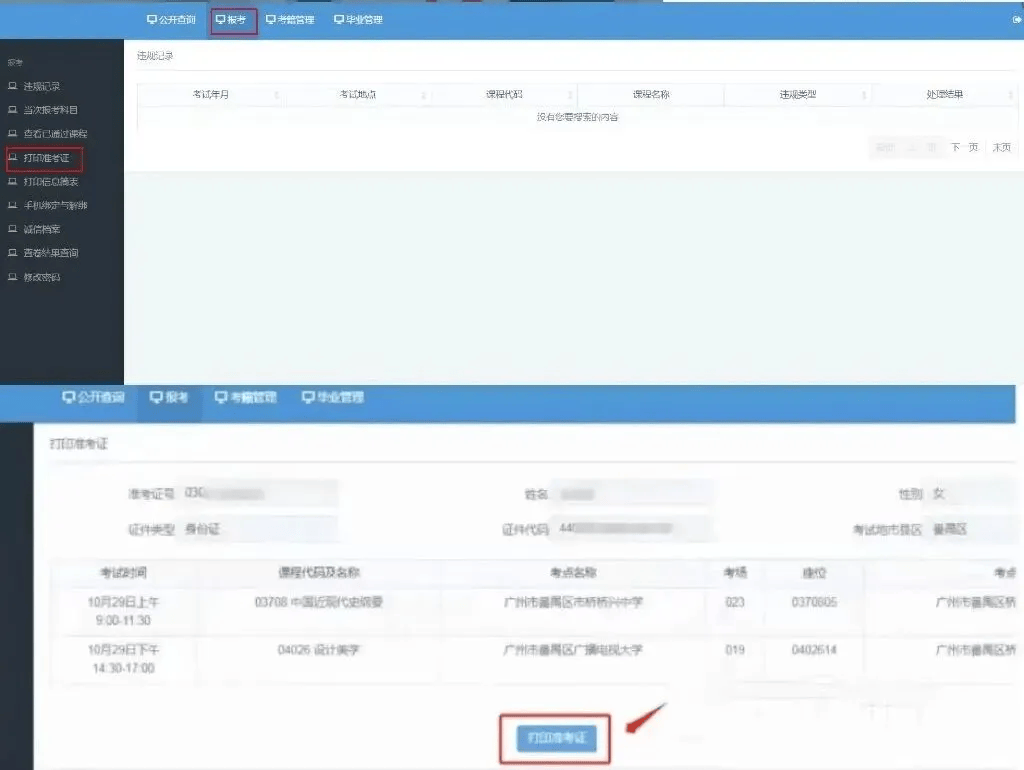Image resolution: width=1024 pixels, height=770 pixels.
Task: Click the laptop icon beside 当次报考科目
Action: point(12,110)
